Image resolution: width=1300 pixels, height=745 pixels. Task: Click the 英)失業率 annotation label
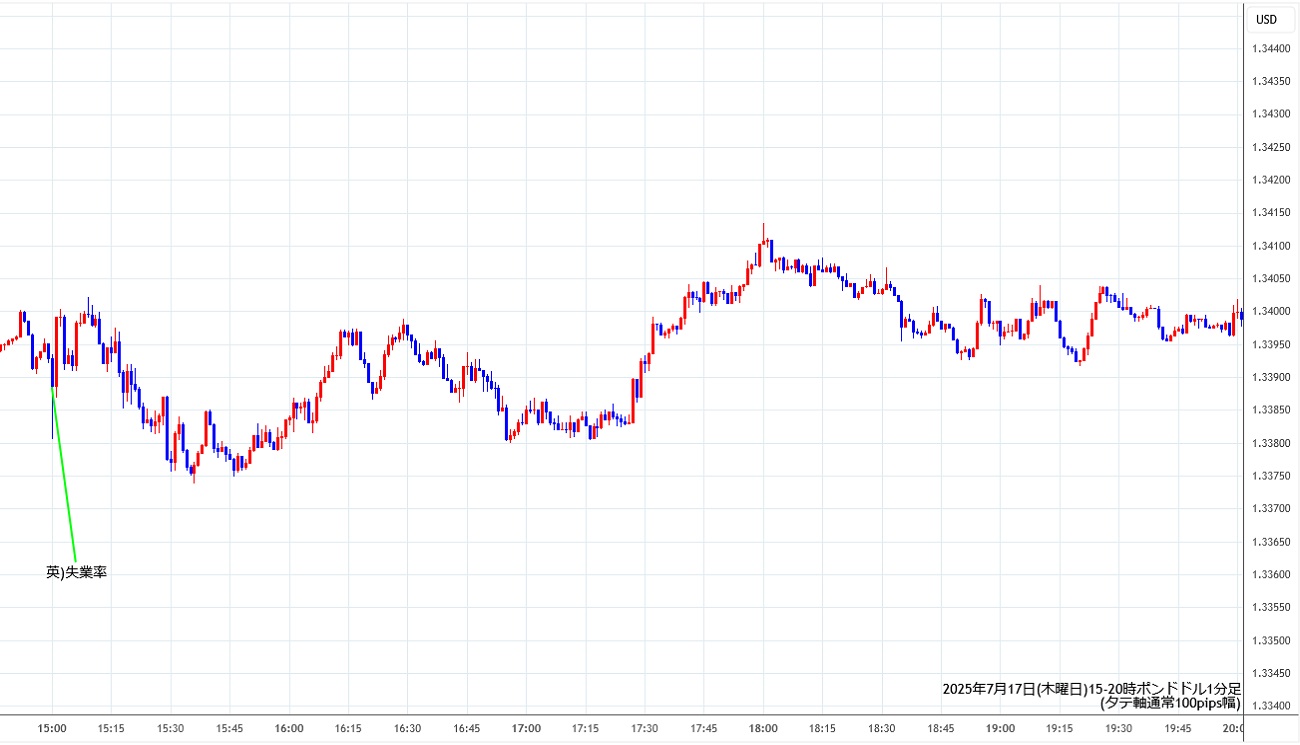76,572
